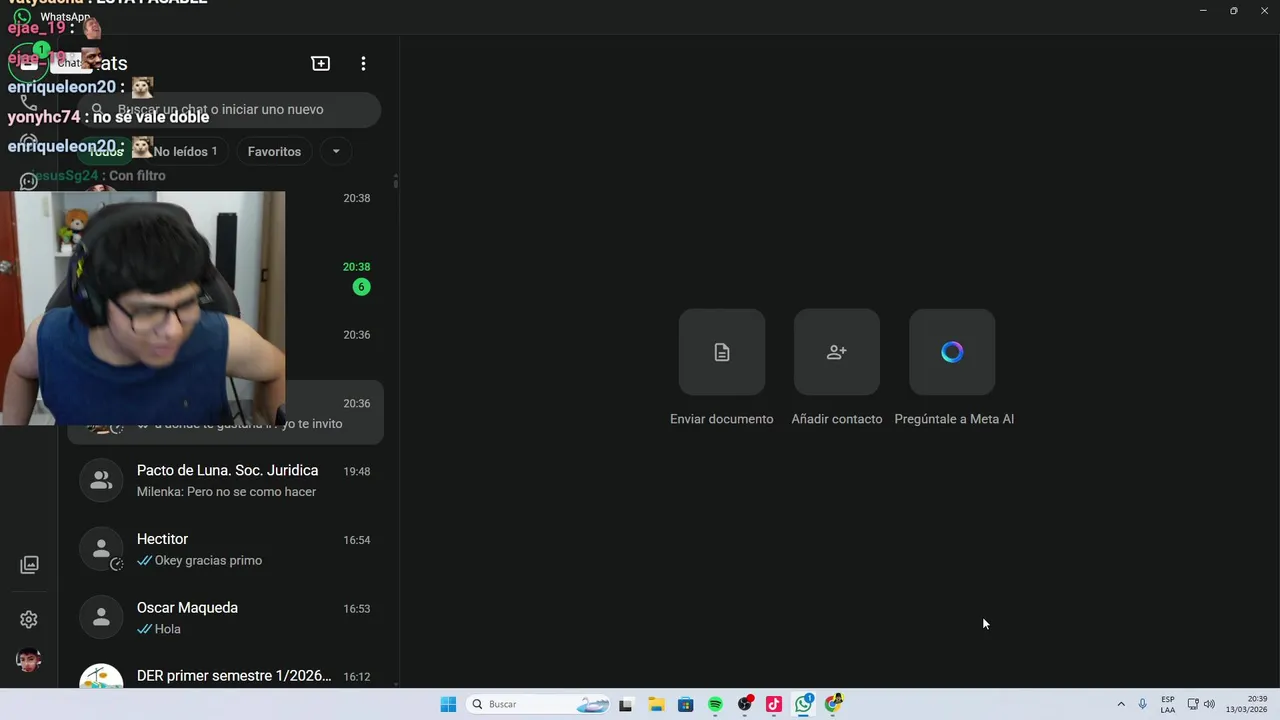1280x720 pixels.
Task: Click the Hectitor contact avatar
Action: [x=101, y=549]
